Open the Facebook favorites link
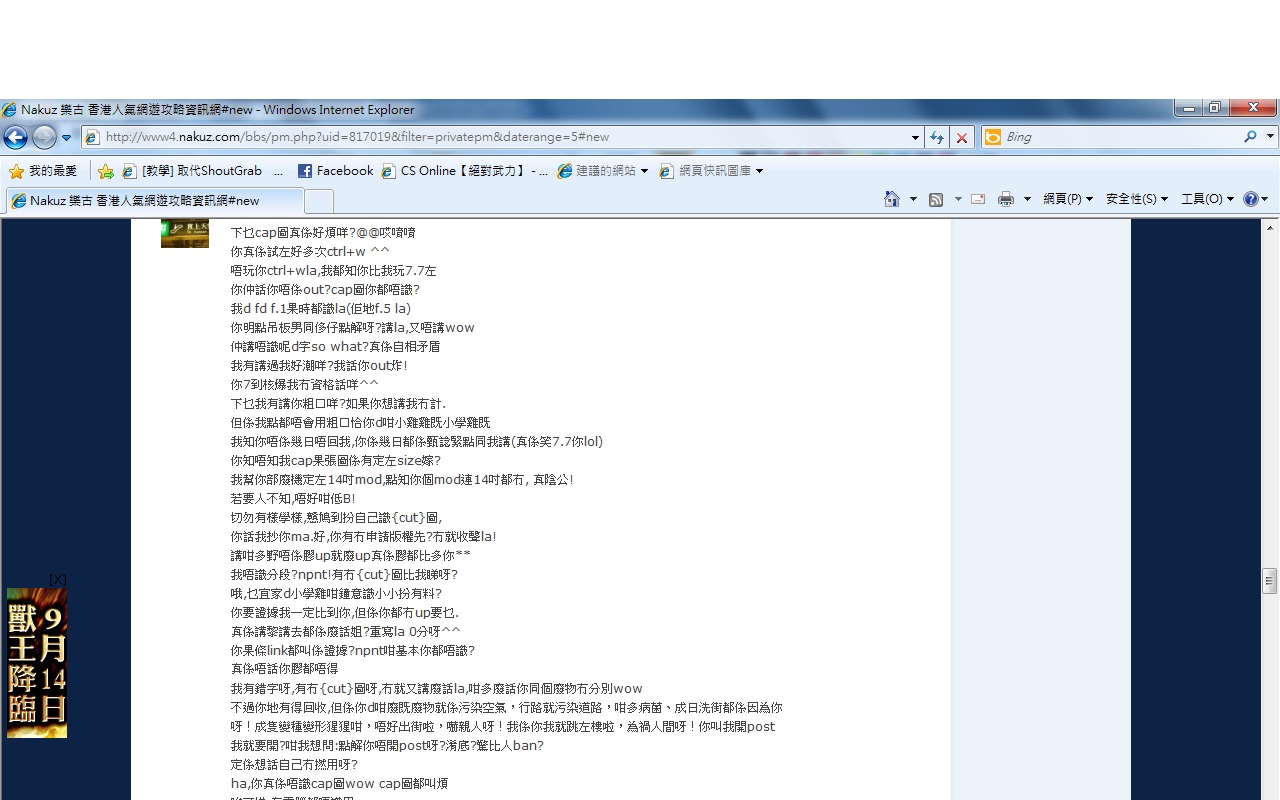The width and height of the screenshot is (1280, 800). (335, 171)
